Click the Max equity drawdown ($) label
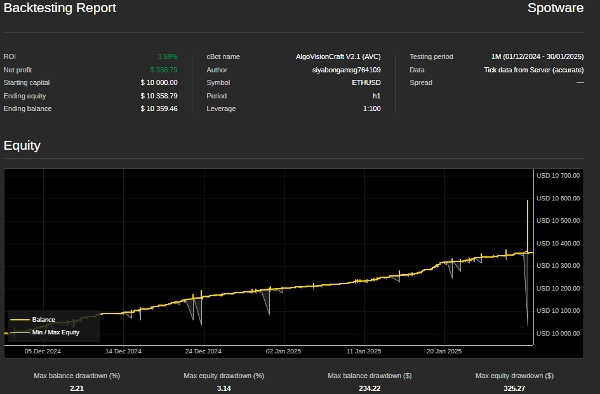Screen dimensions: 600x394 tap(514, 376)
